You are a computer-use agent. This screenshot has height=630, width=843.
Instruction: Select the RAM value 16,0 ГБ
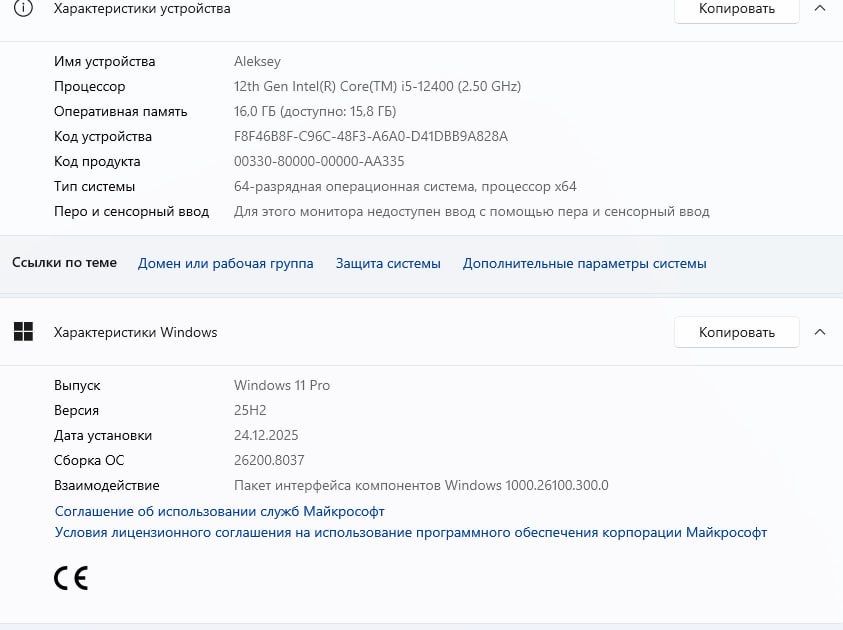tap(315, 111)
